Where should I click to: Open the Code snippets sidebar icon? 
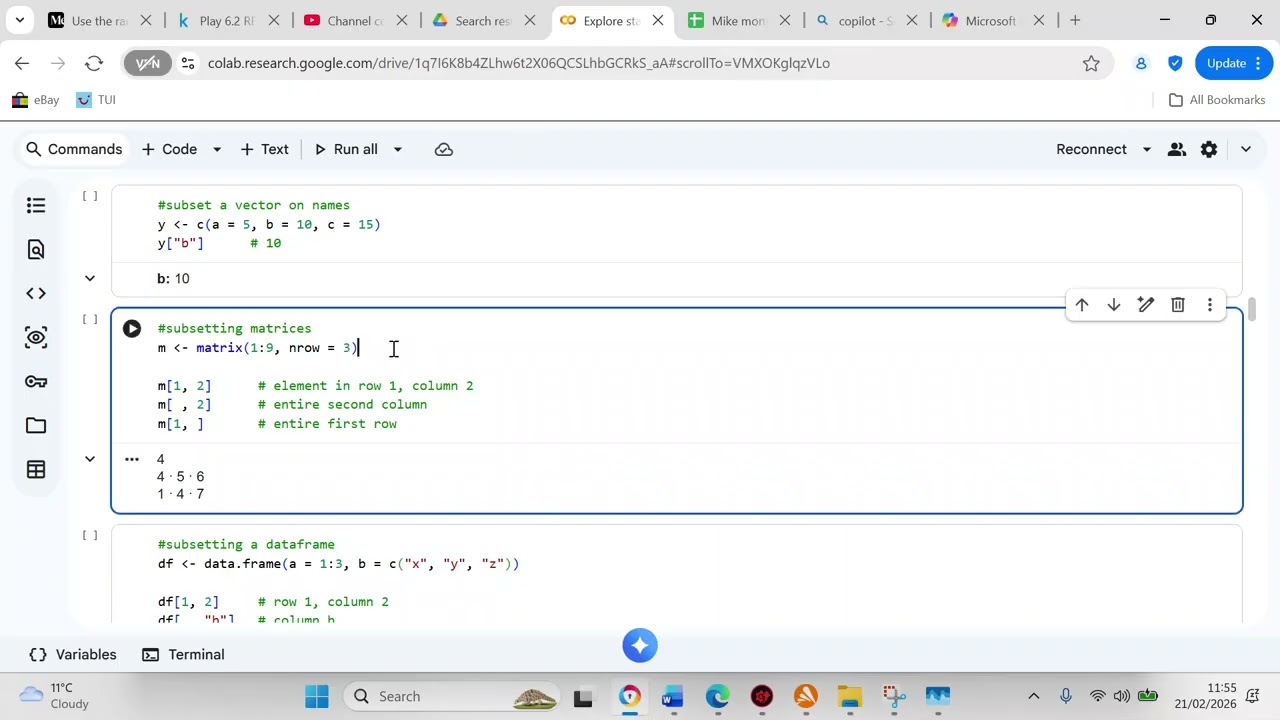tap(36, 293)
